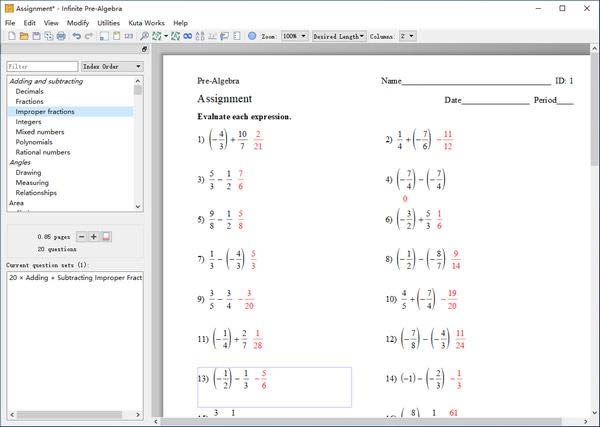Click the comment/note icon in toolbar
Viewport: 600px width, 427px height.
coord(225,36)
